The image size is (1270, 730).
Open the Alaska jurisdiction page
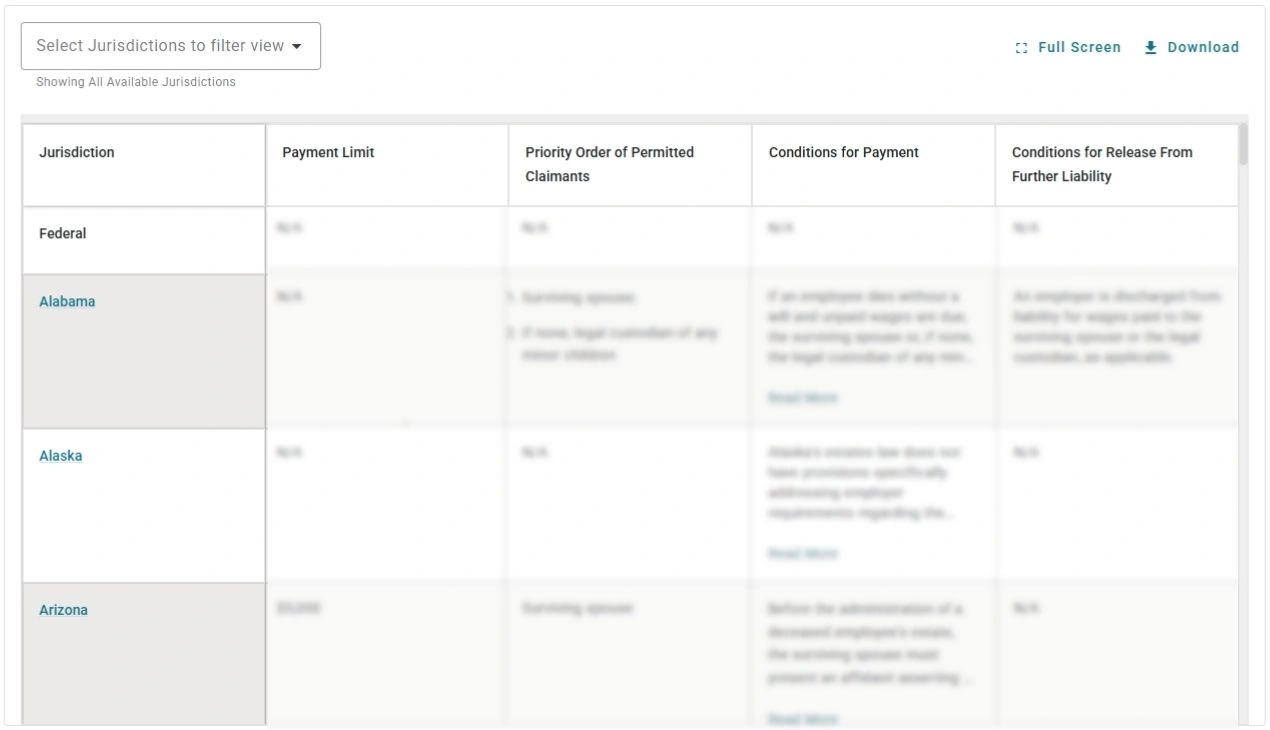click(x=60, y=455)
